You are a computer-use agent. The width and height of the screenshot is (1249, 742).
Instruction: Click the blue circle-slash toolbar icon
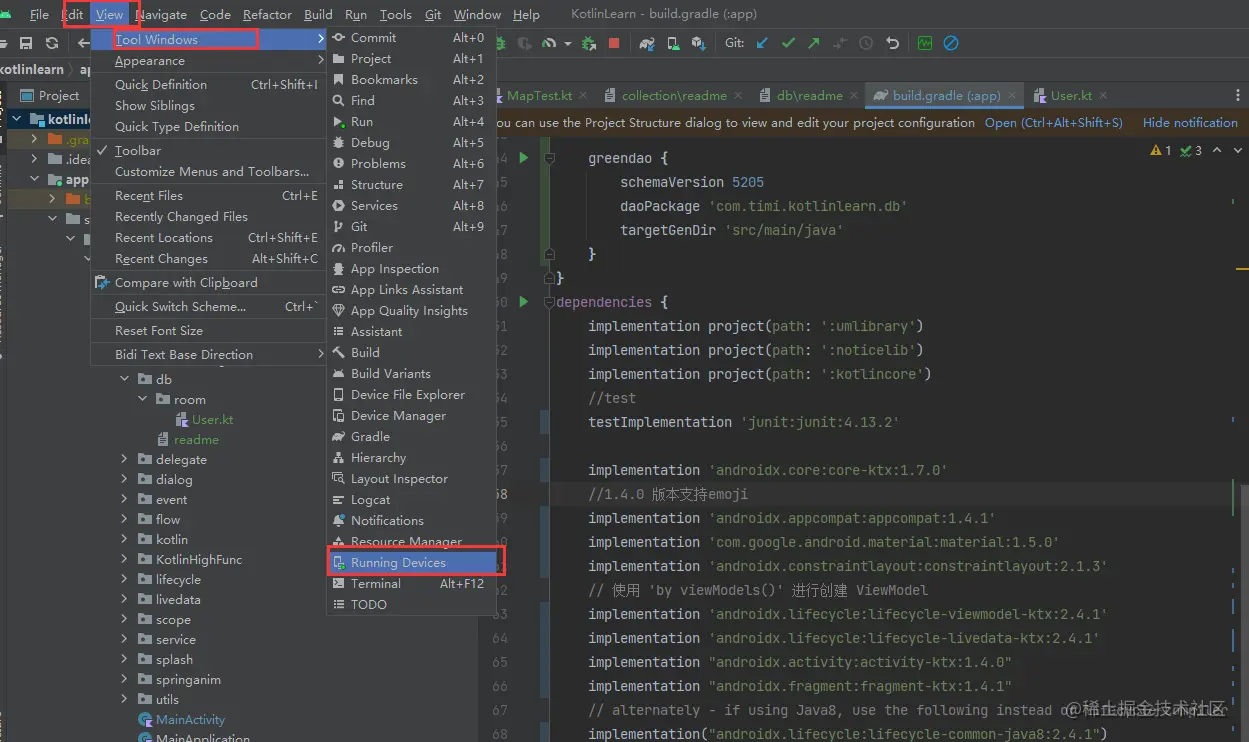tap(951, 44)
